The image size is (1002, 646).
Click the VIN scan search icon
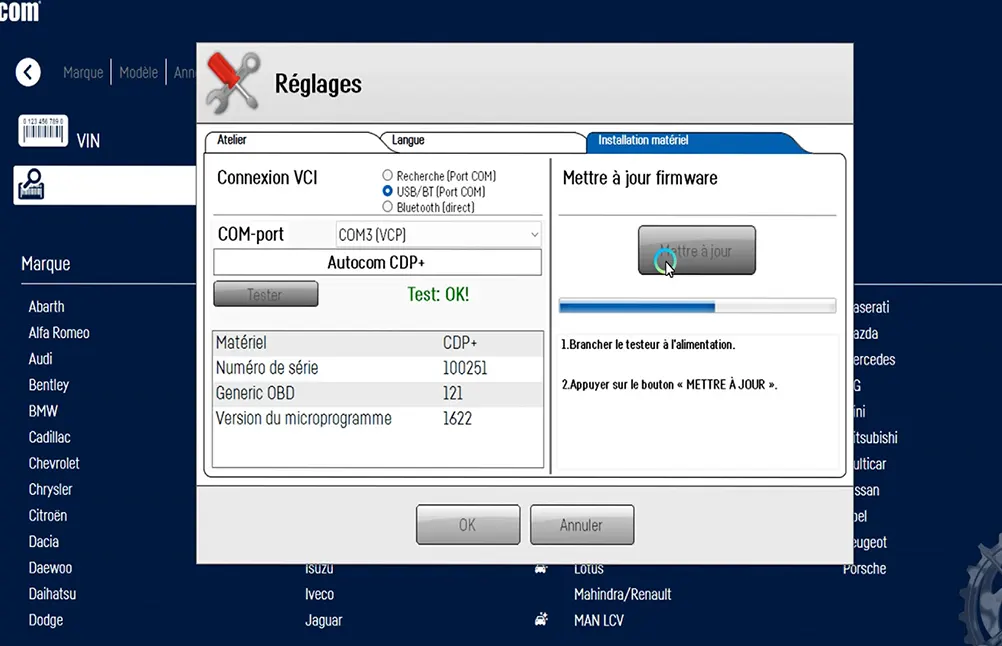point(32,184)
